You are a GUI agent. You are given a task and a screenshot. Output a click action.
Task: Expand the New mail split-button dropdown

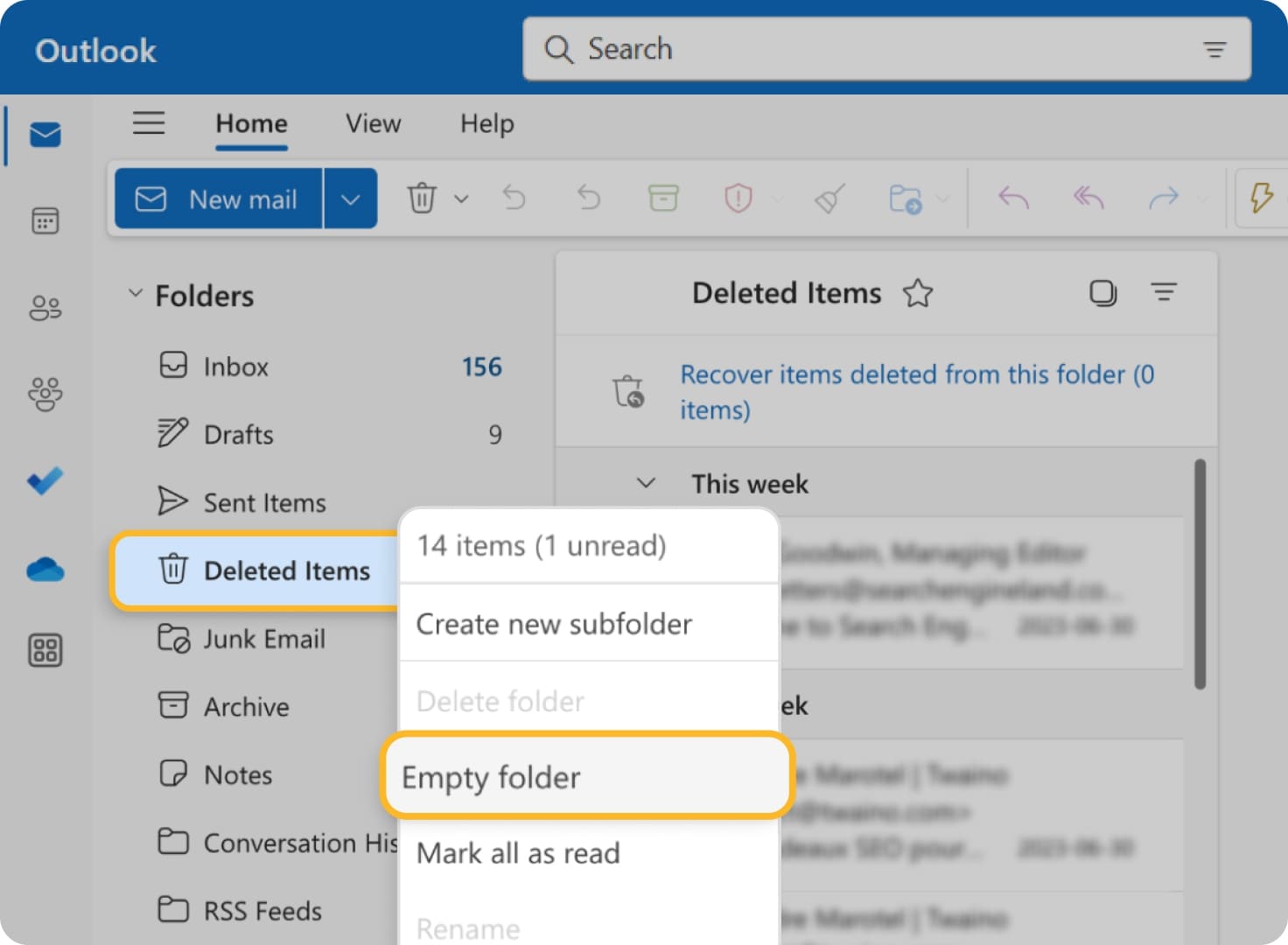(x=350, y=198)
